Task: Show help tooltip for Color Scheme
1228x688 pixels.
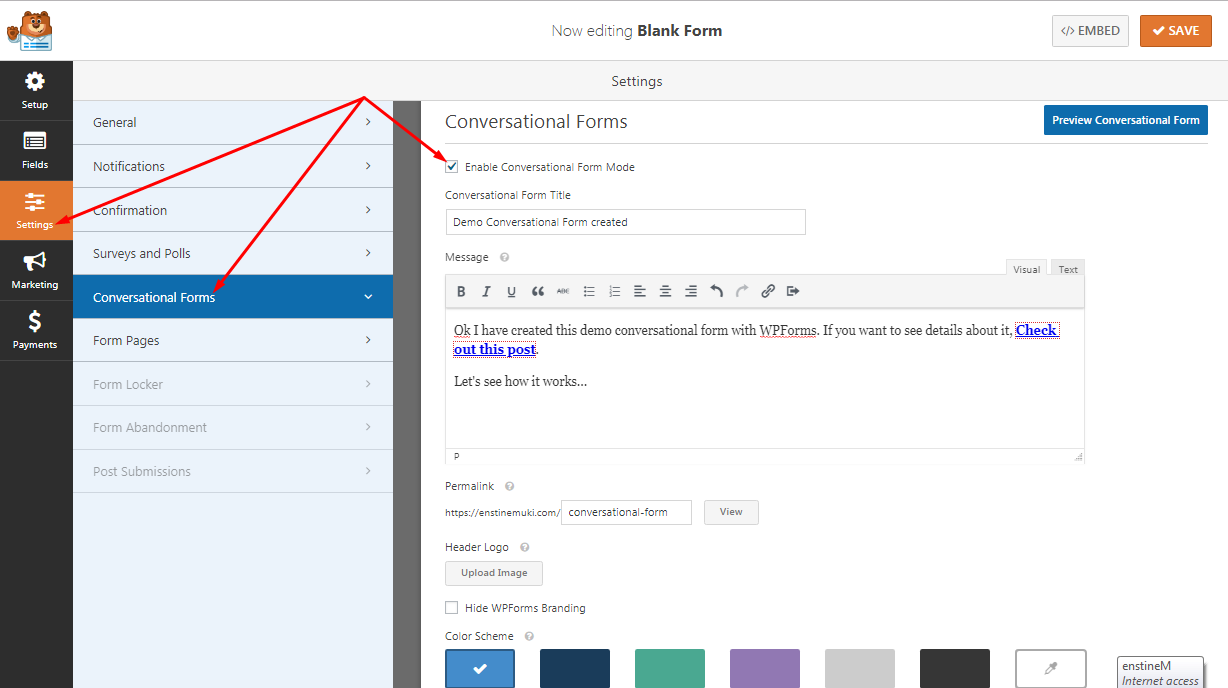Action: click(x=529, y=636)
